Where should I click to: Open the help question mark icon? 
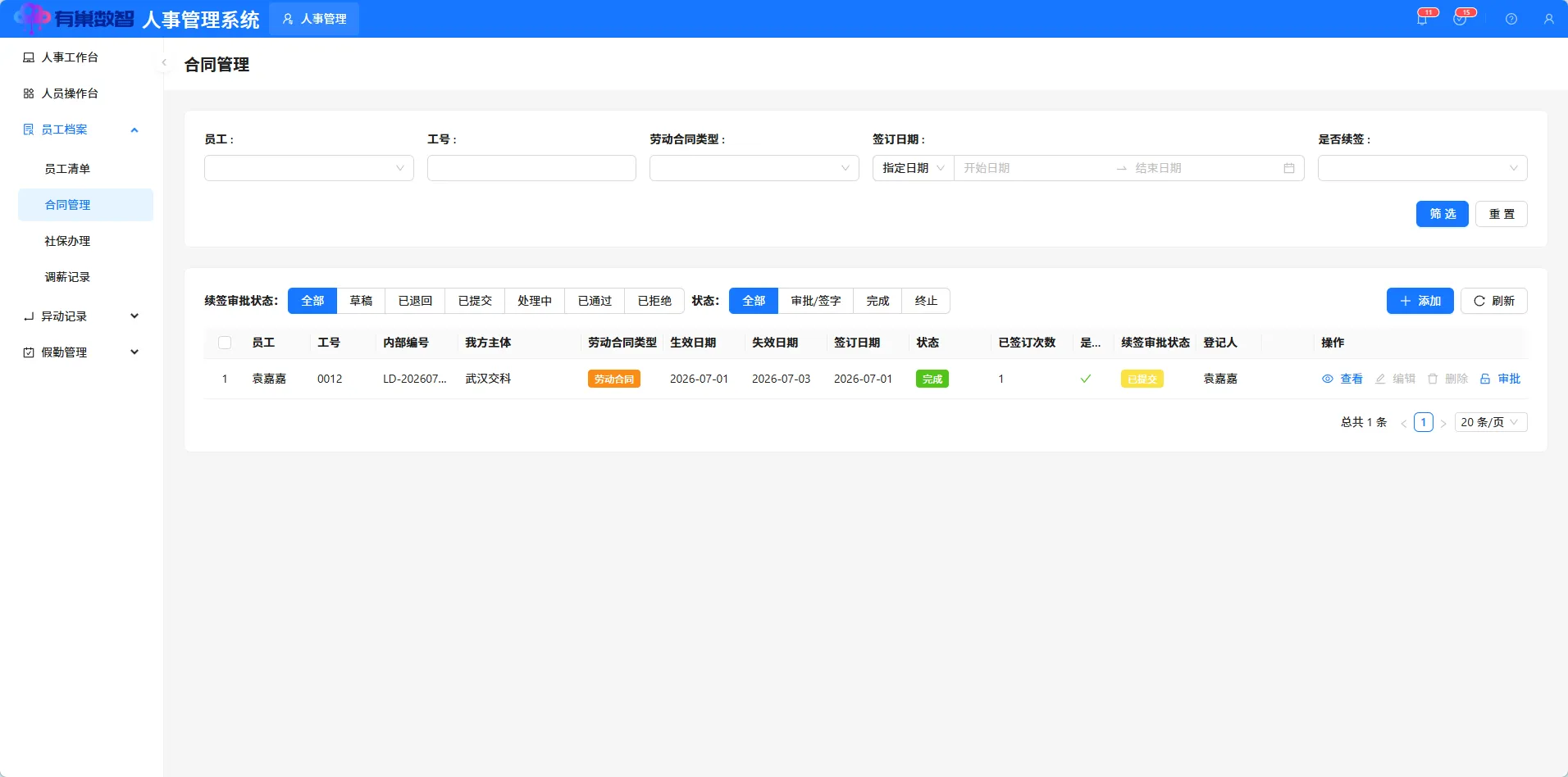[1511, 19]
